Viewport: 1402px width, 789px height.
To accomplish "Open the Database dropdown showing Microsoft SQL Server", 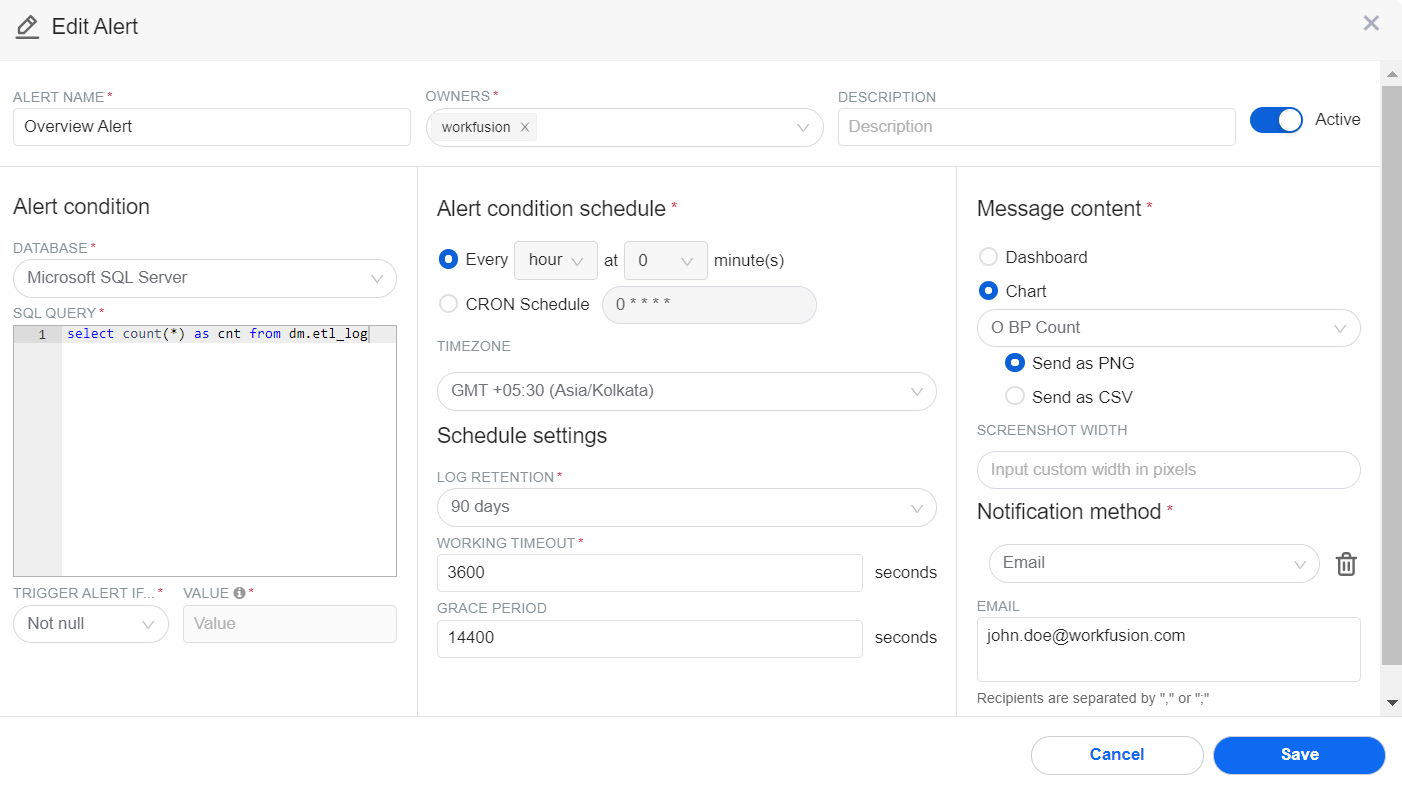I will tap(205, 278).
